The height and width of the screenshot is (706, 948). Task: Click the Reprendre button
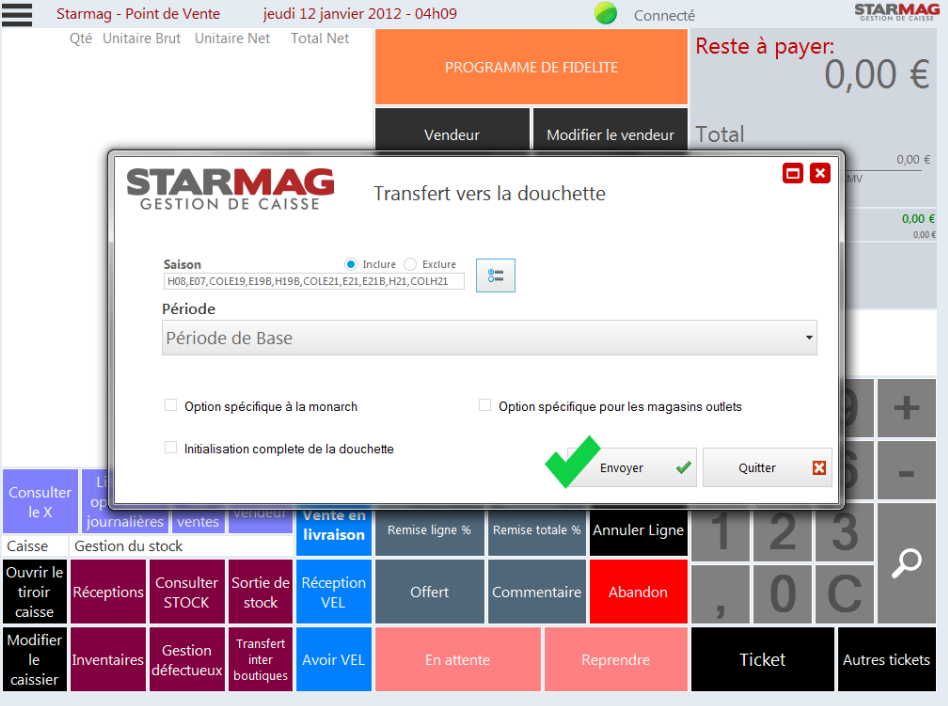616,659
